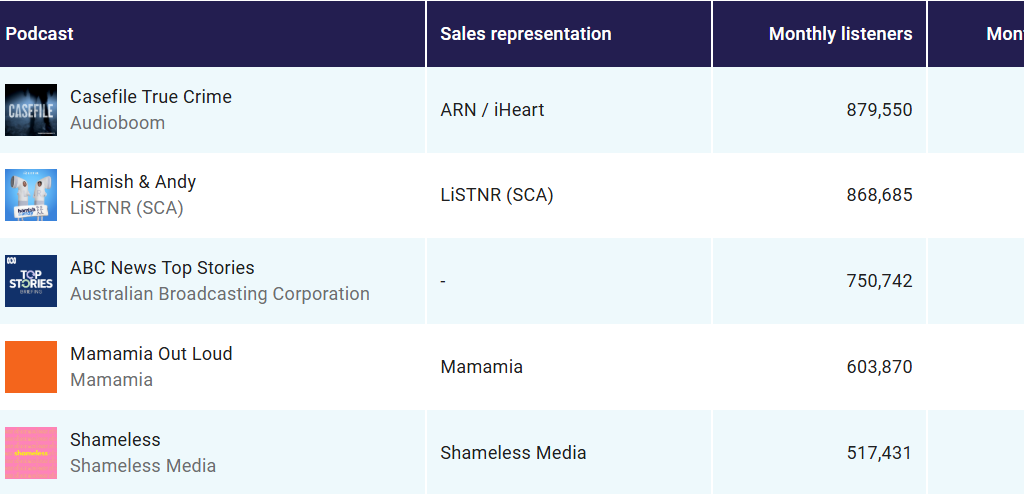Click the Mamamia Out Loud title
Screen dimensions: 1024x494
[x=151, y=354]
